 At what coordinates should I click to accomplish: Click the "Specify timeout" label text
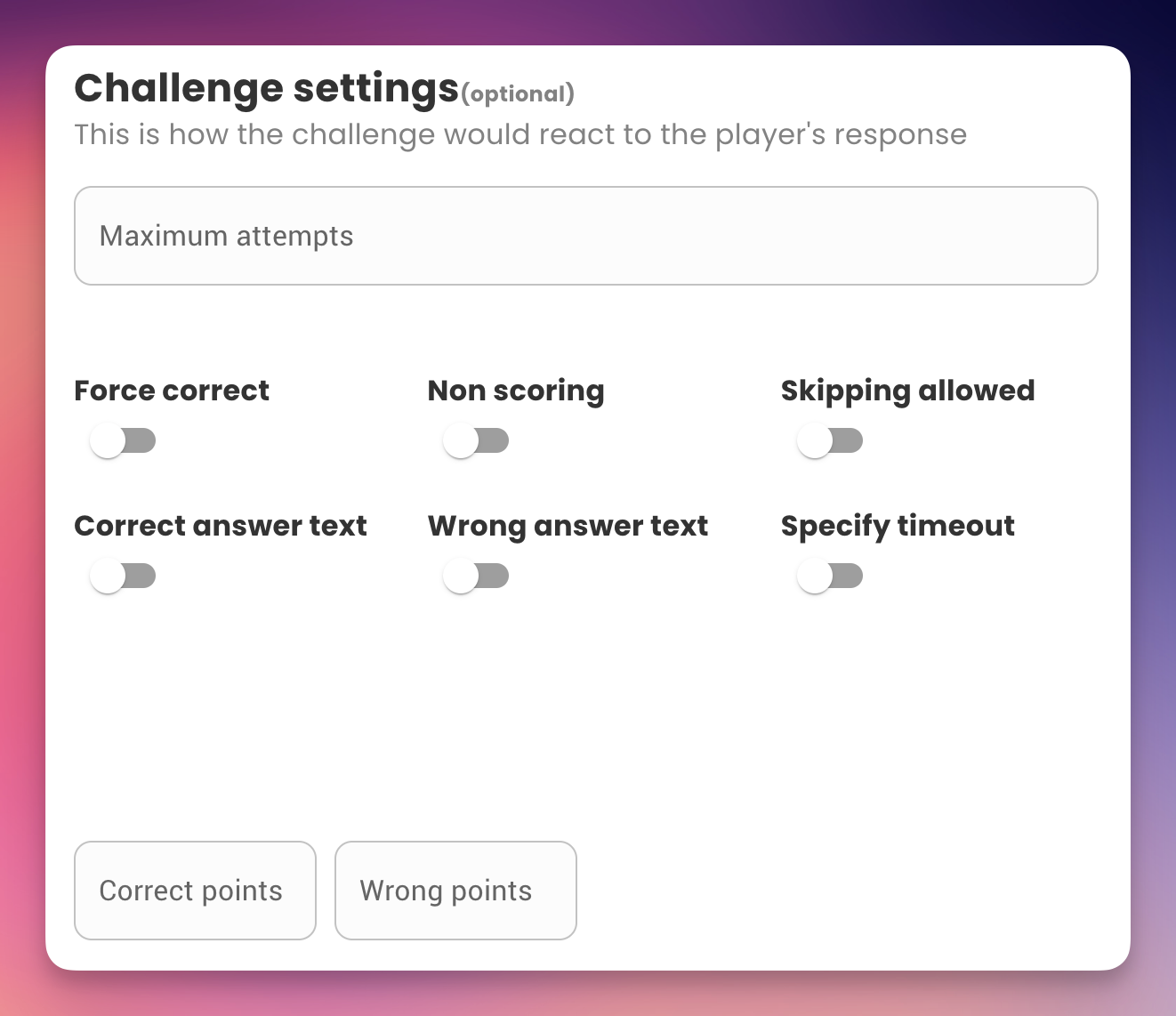pyautogui.click(x=898, y=526)
